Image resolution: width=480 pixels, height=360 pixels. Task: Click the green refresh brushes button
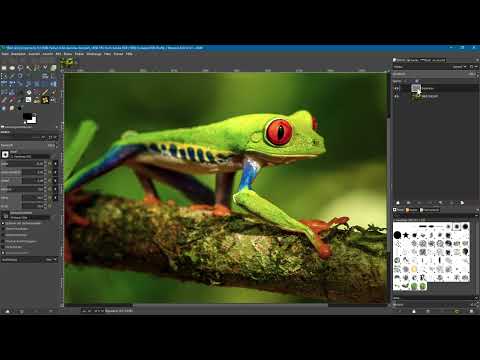(x=457, y=311)
